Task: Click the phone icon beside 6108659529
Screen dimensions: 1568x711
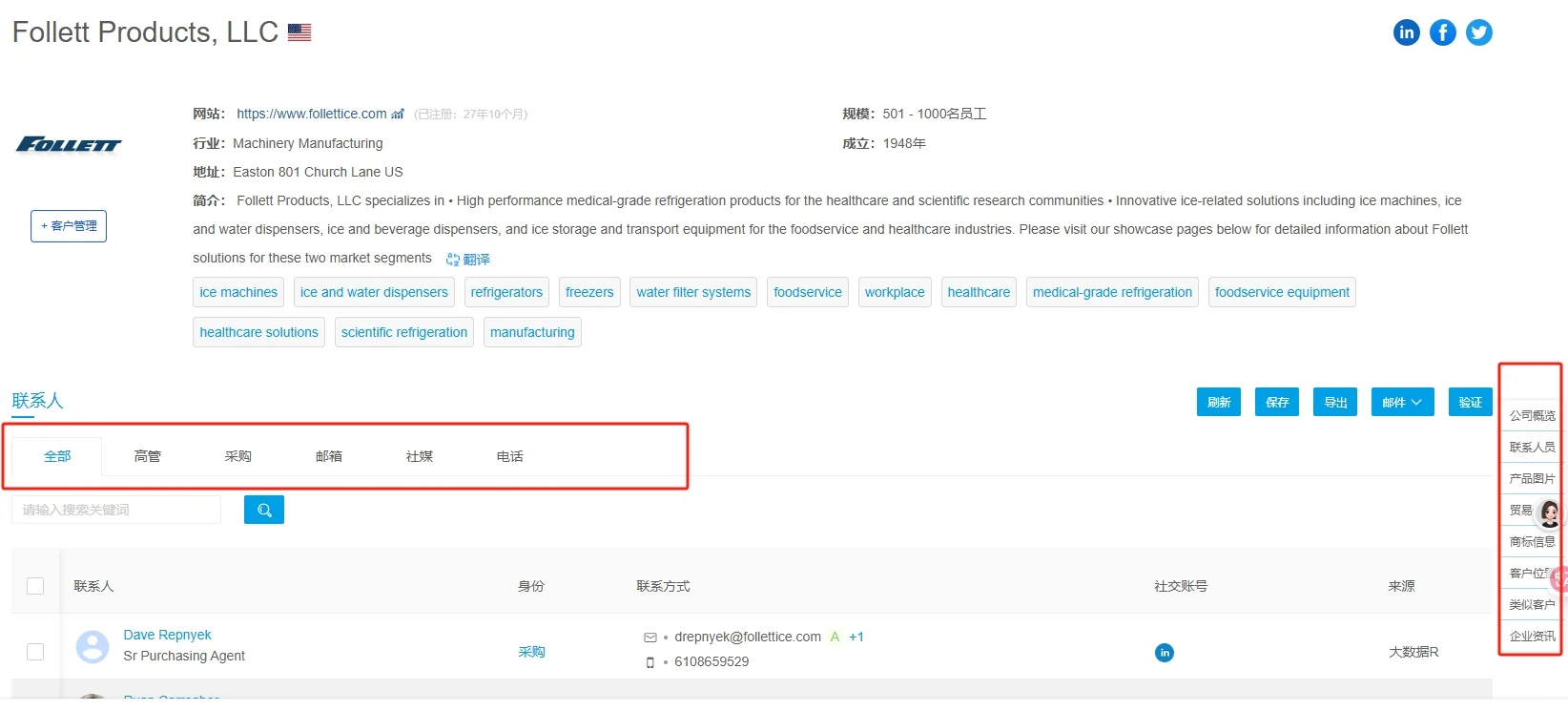Action: (650, 662)
